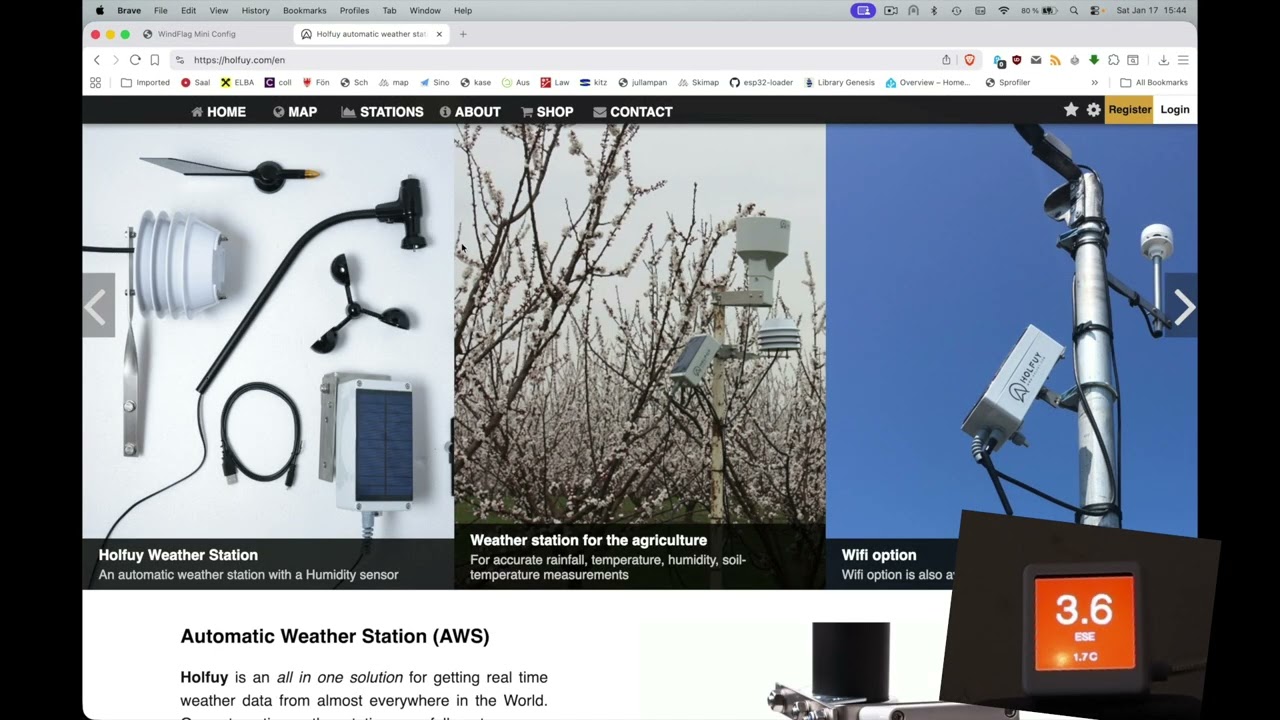Screen dimensions: 1280x720
Task: Open the Fön bookmark
Action: [315, 83]
